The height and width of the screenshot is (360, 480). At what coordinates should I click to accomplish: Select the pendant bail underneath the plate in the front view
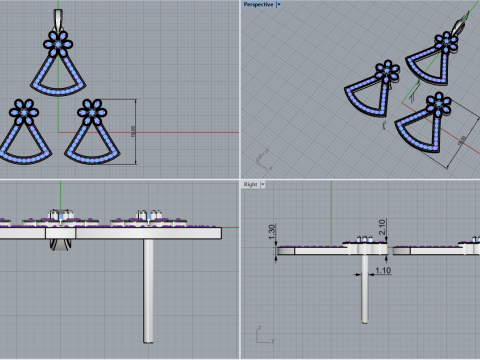click(x=60, y=244)
